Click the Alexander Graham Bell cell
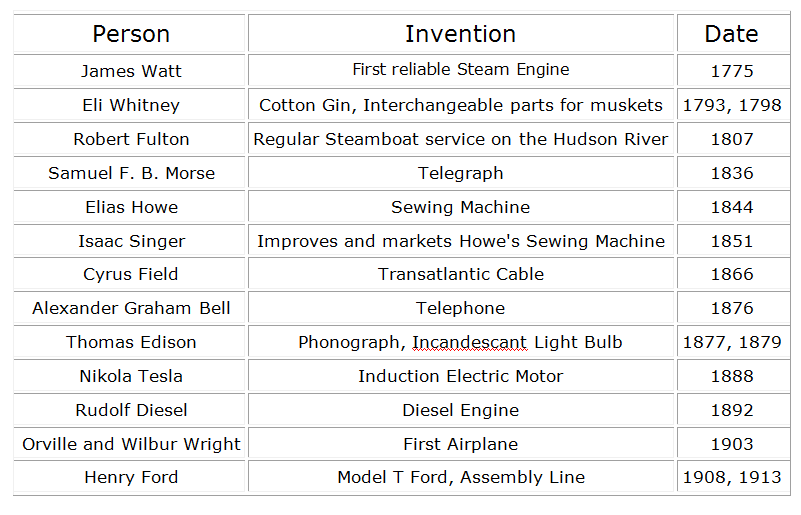Viewport: 801px width, 515px height. (x=131, y=308)
